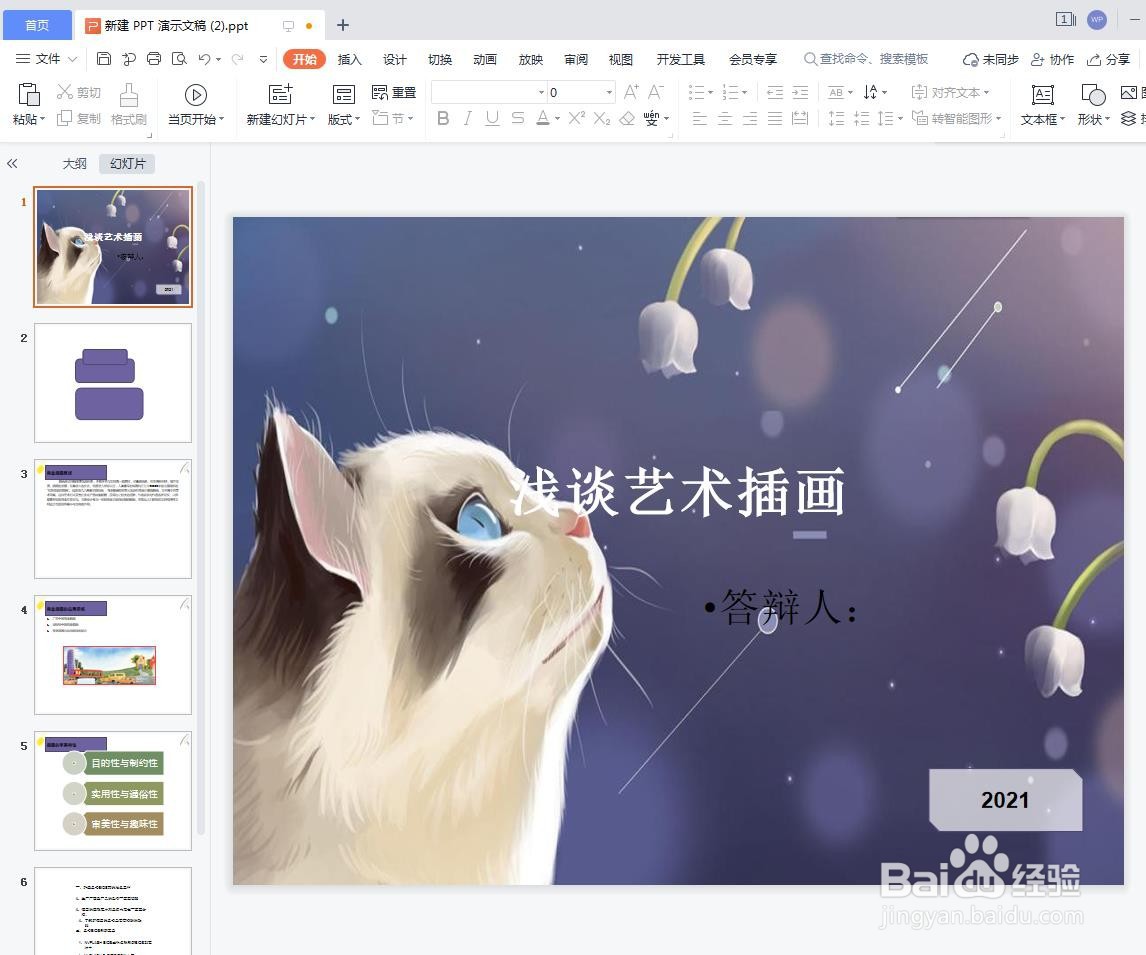Click Convert to Smart Graphic (转智能图形)
The width and height of the screenshot is (1146, 955).
click(x=956, y=118)
